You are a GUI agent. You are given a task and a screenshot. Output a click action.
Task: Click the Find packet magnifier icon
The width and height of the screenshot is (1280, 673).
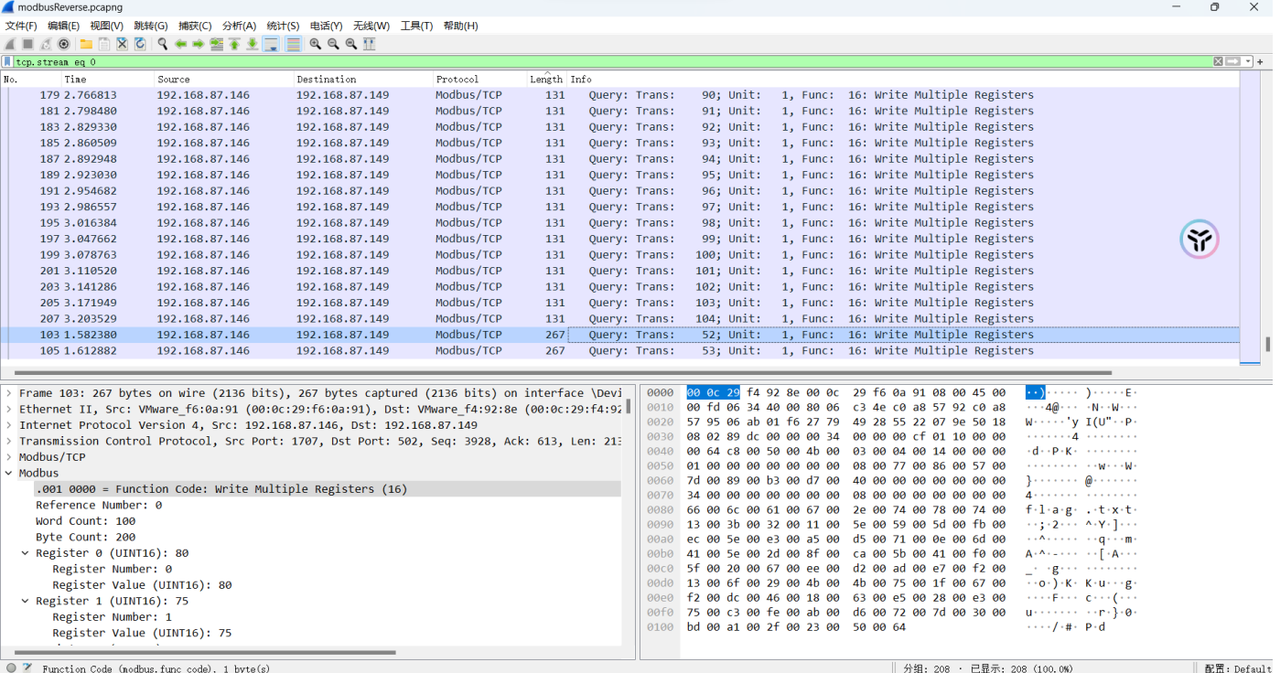tap(162, 44)
